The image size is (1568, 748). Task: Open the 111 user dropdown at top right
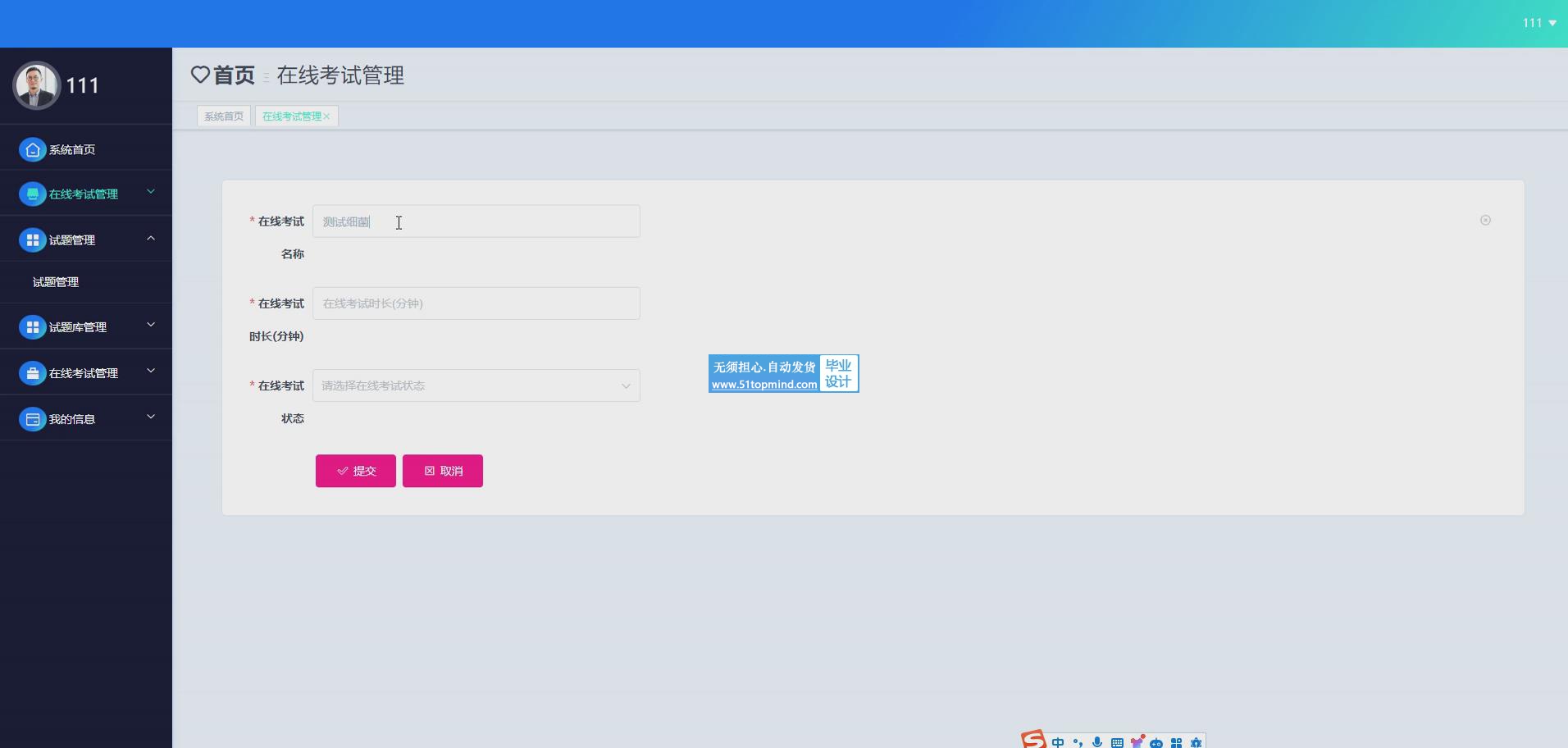(x=1539, y=23)
